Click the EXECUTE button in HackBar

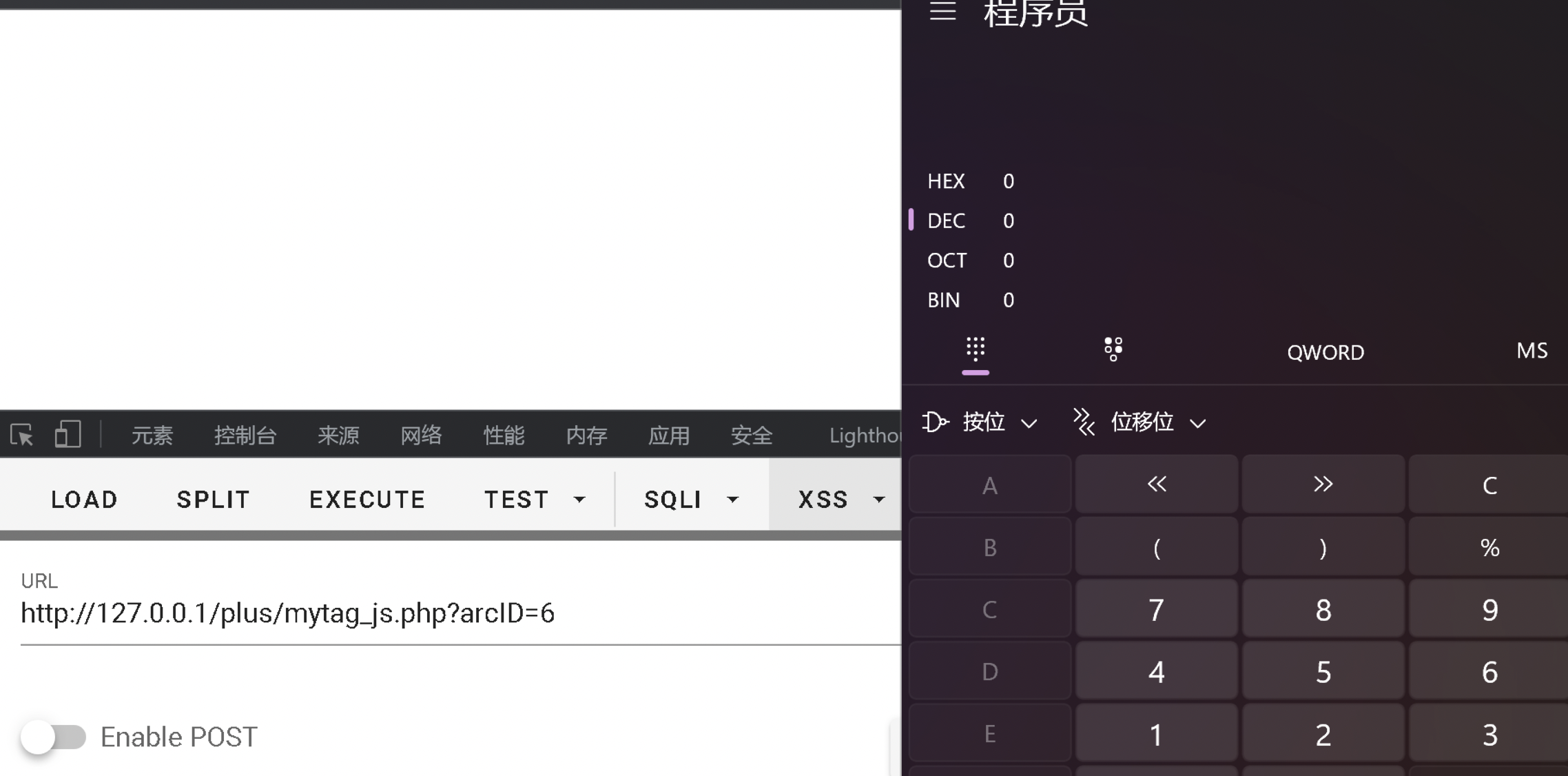(x=367, y=499)
